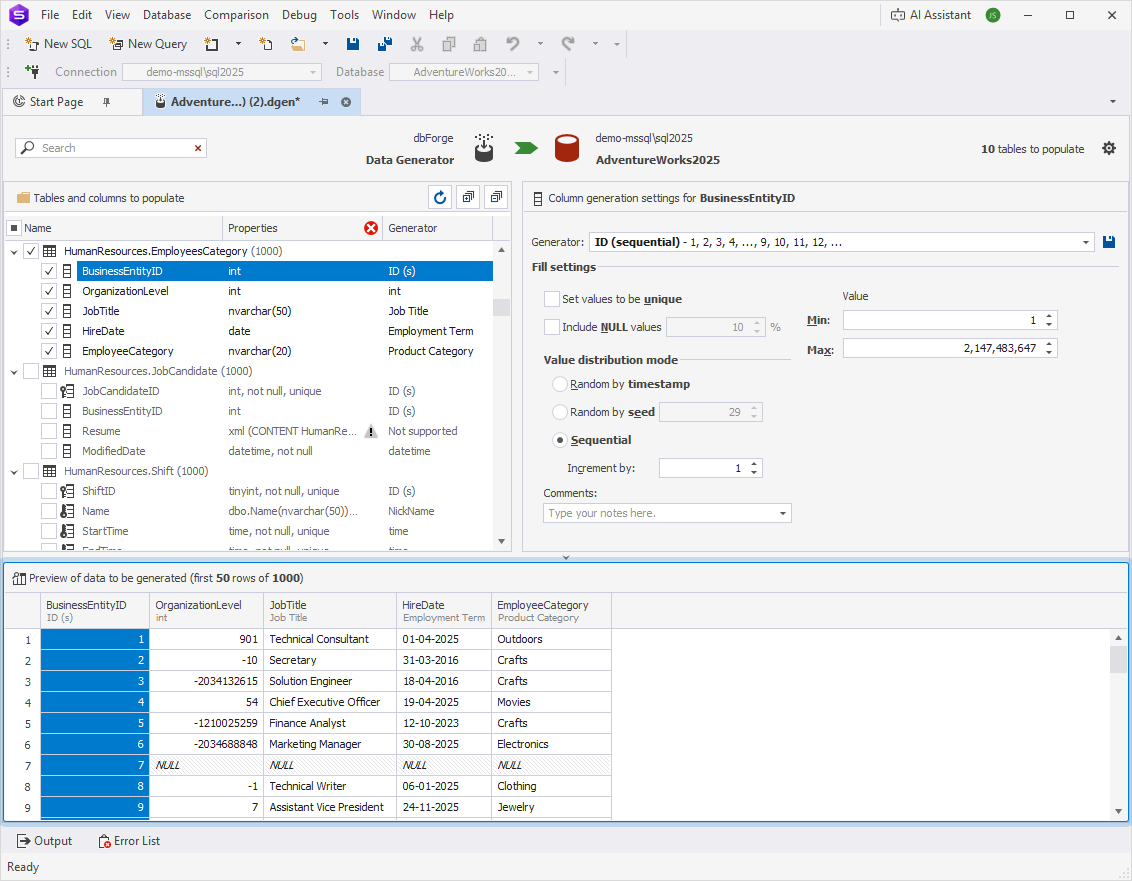Click the Undo arrow icon
Screen dimensions: 1132x881
click(513, 44)
